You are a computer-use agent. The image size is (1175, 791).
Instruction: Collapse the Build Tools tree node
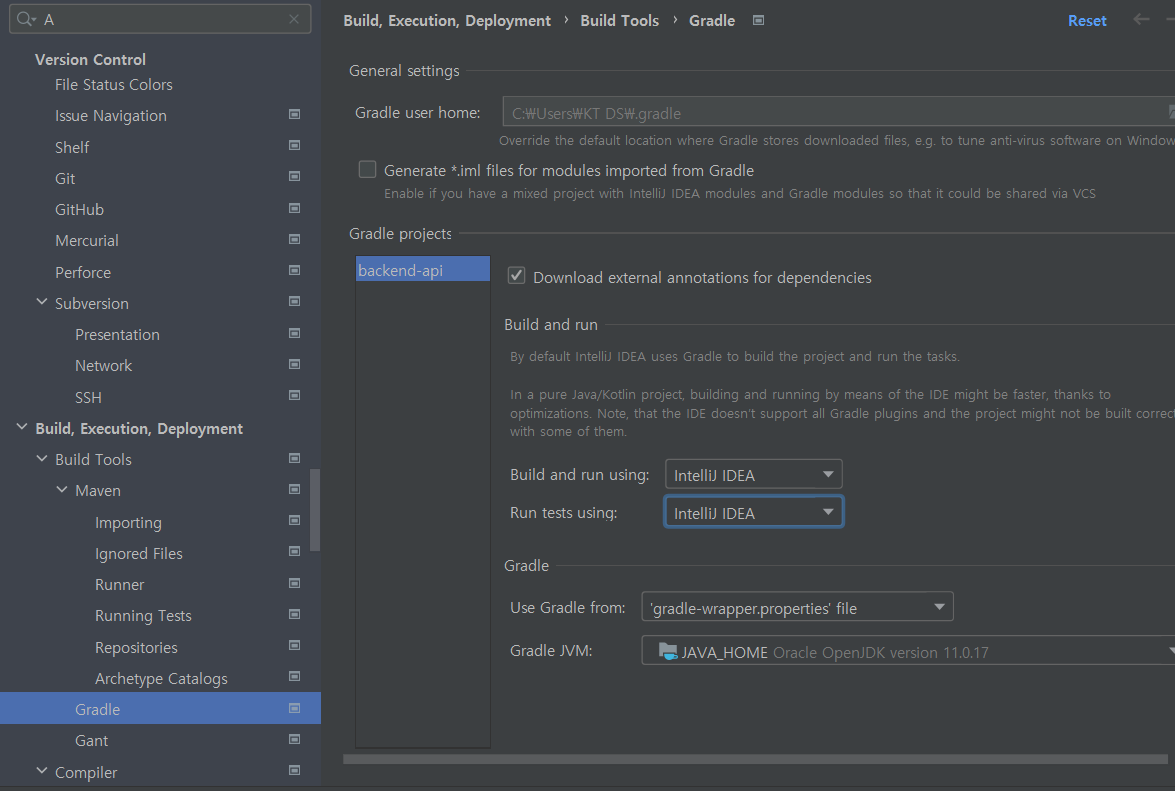click(x=41, y=458)
